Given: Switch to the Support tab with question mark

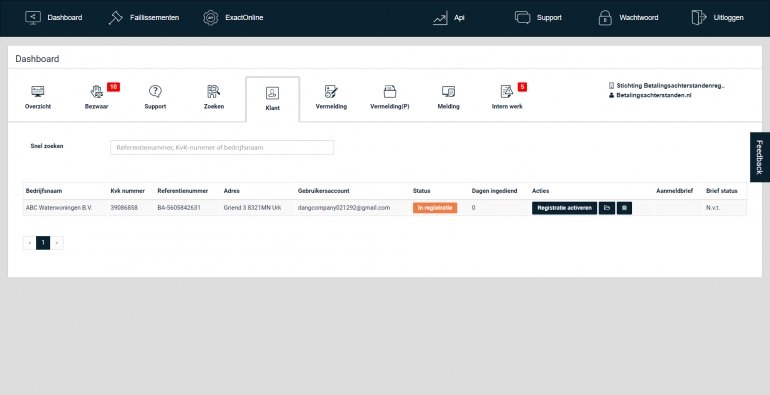Looking at the screenshot, I should pos(155,97).
